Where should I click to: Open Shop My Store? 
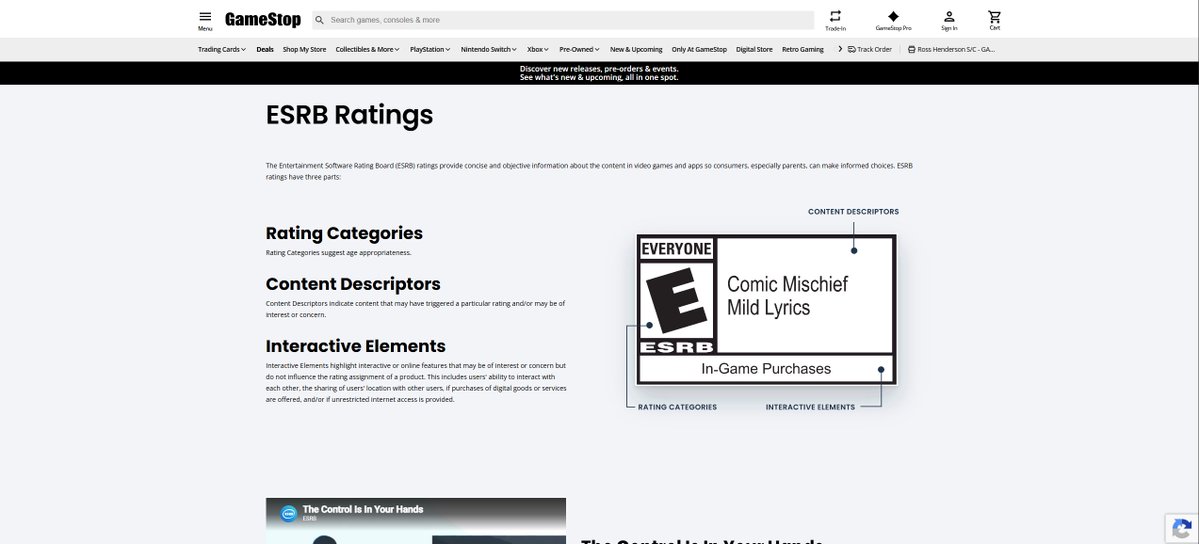[x=304, y=49]
